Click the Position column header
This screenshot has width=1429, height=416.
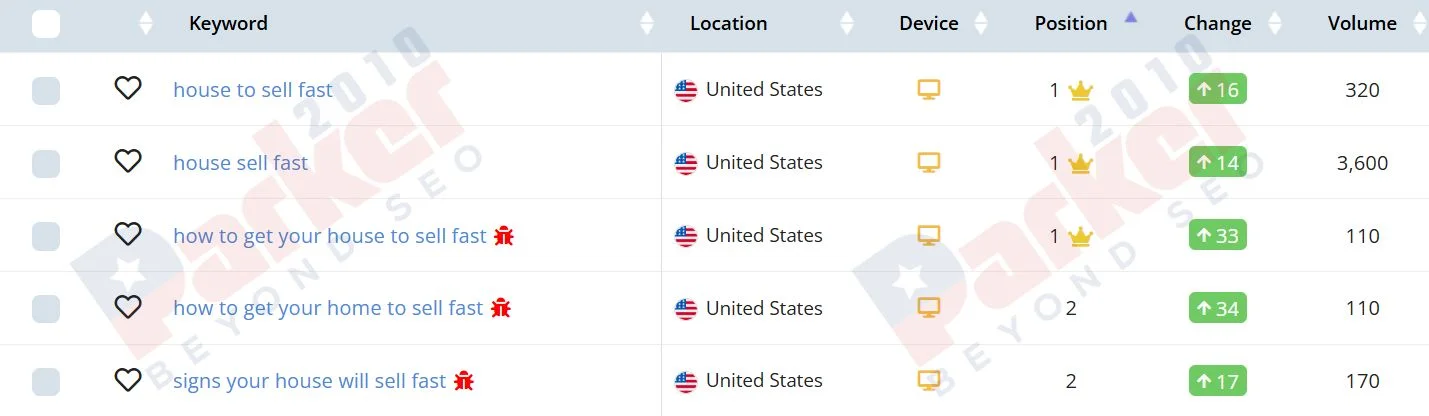(x=1071, y=23)
